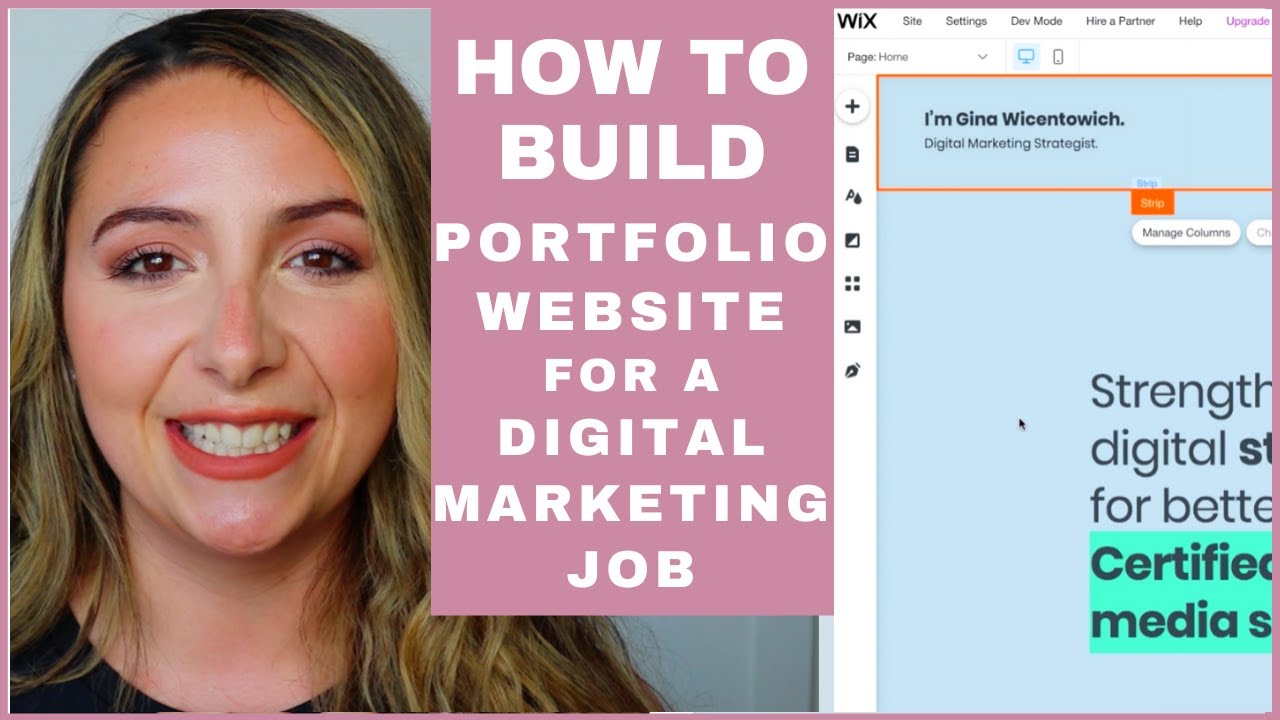Screen dimensions: 1280x720
Task: Open the Settings menu
Action: coord(966,21)
